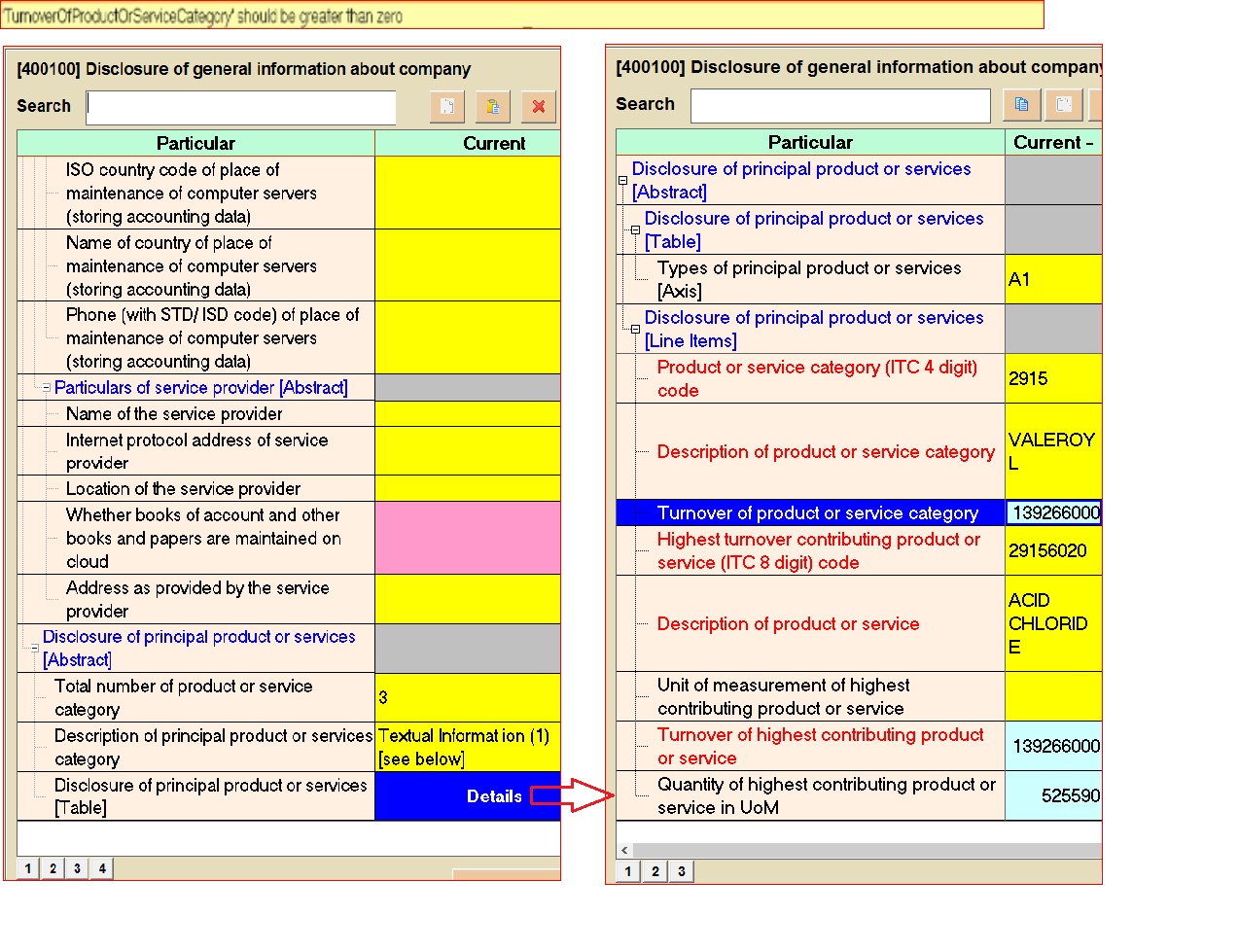Image resolution: width=1239 pixels, height=952 pixels.
Task: Click the copy icon beside right Search box
Action: coord(1021,105)
